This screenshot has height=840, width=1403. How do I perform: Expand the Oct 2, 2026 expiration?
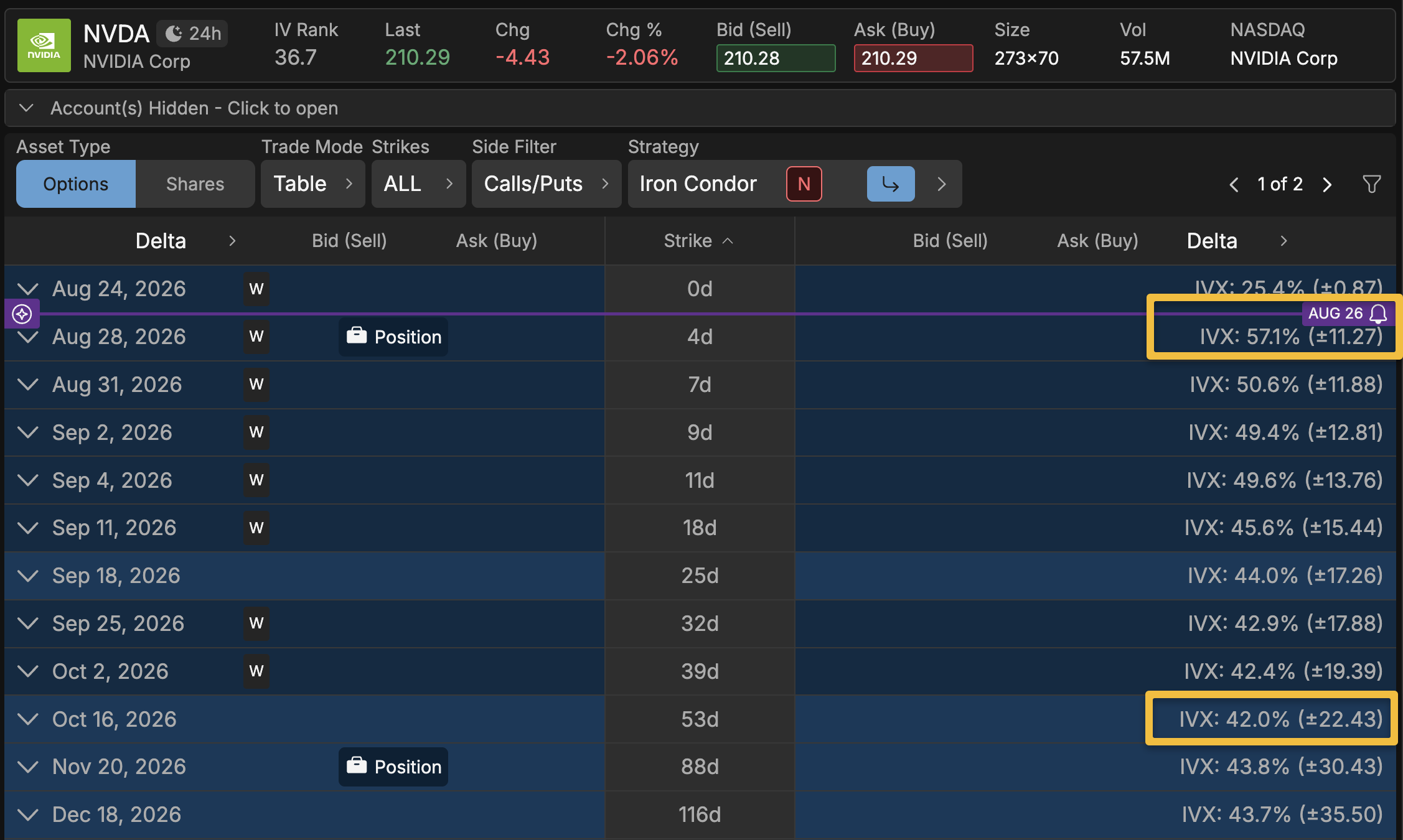click(x=28, y=671)
